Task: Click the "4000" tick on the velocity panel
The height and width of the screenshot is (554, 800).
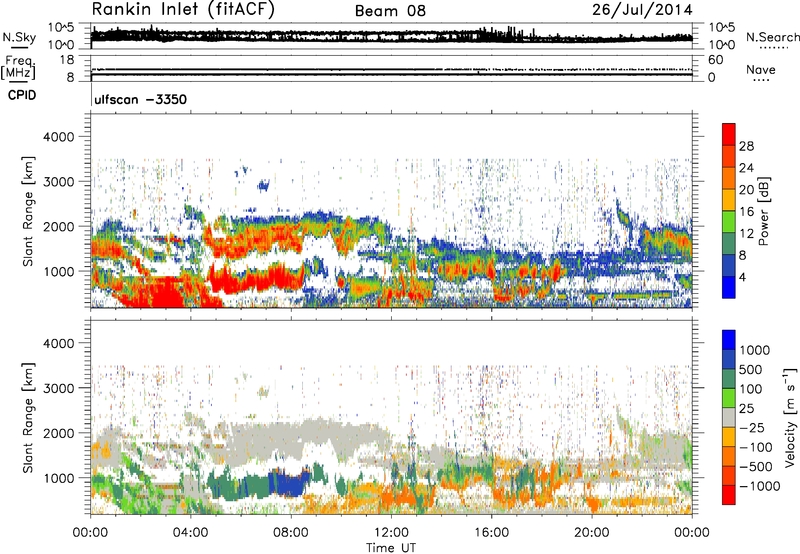Action: click(x=58, y=343)
